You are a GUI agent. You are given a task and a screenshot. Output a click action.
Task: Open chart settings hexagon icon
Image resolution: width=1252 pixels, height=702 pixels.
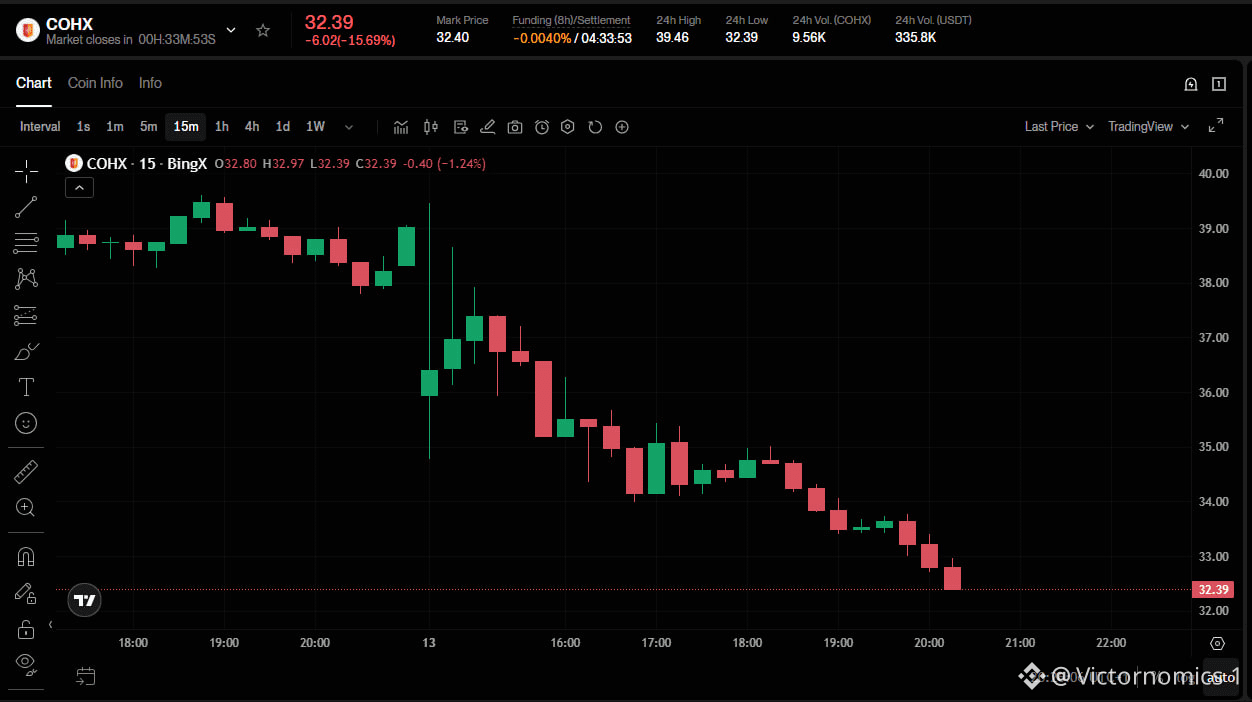(568, 127)
